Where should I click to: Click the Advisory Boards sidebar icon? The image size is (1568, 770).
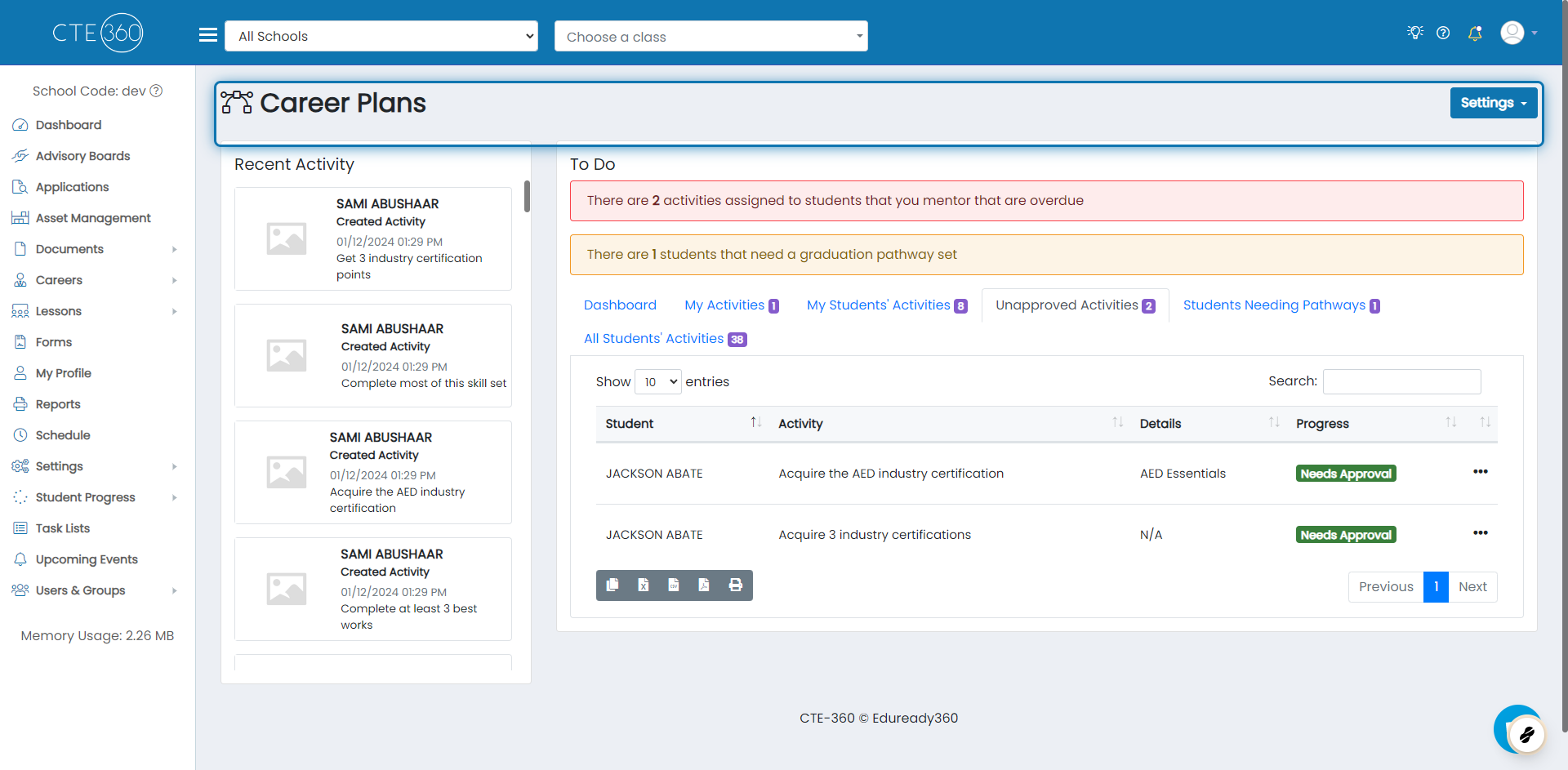(20, 156)
